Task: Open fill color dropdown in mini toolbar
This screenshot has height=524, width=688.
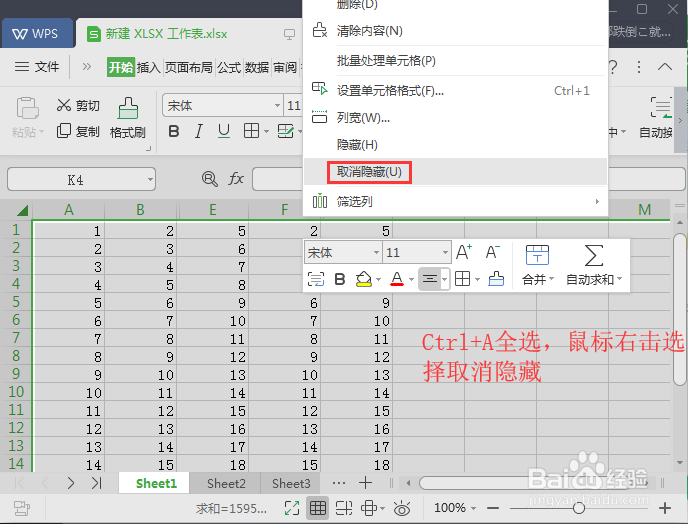Action: pyautogui.click(x=378, y=279)
